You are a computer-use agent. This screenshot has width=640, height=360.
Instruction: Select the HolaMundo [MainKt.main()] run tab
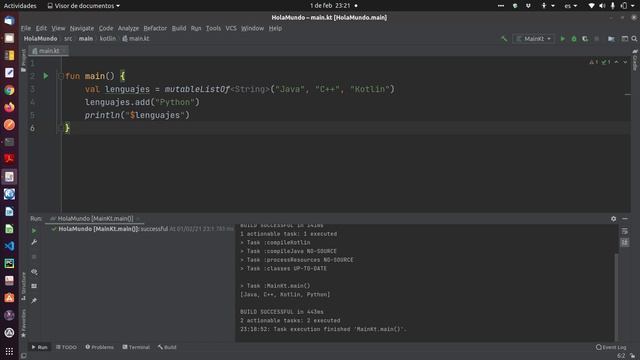(x=95, y=219)
